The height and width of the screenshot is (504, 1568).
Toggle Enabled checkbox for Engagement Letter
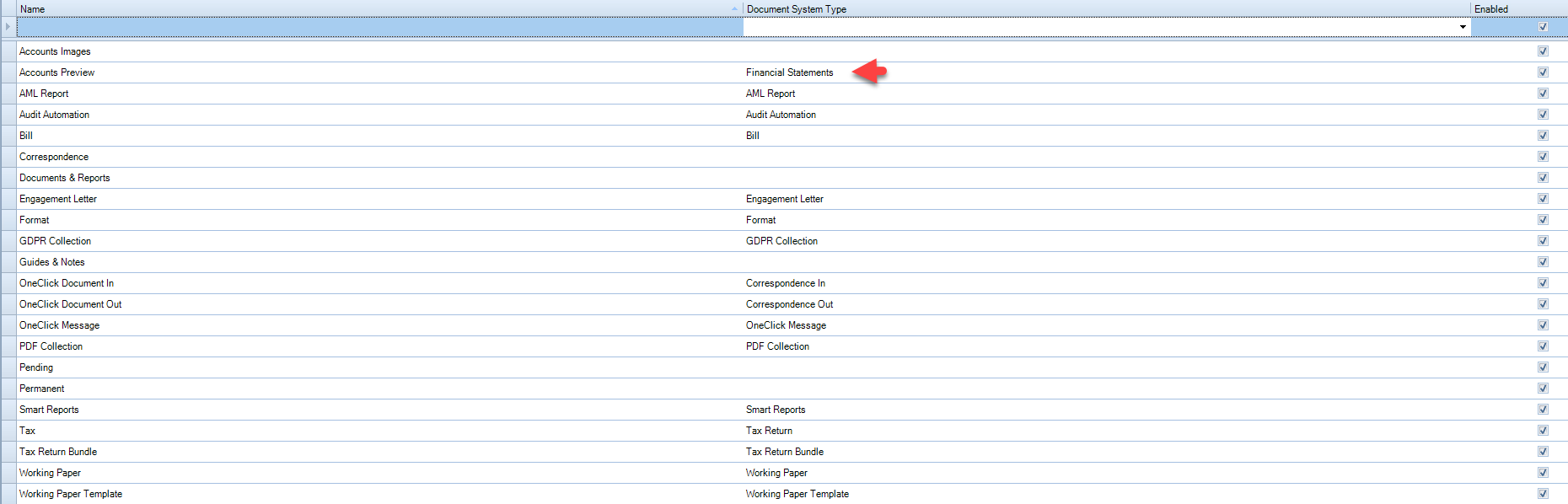coord(1543,199)
